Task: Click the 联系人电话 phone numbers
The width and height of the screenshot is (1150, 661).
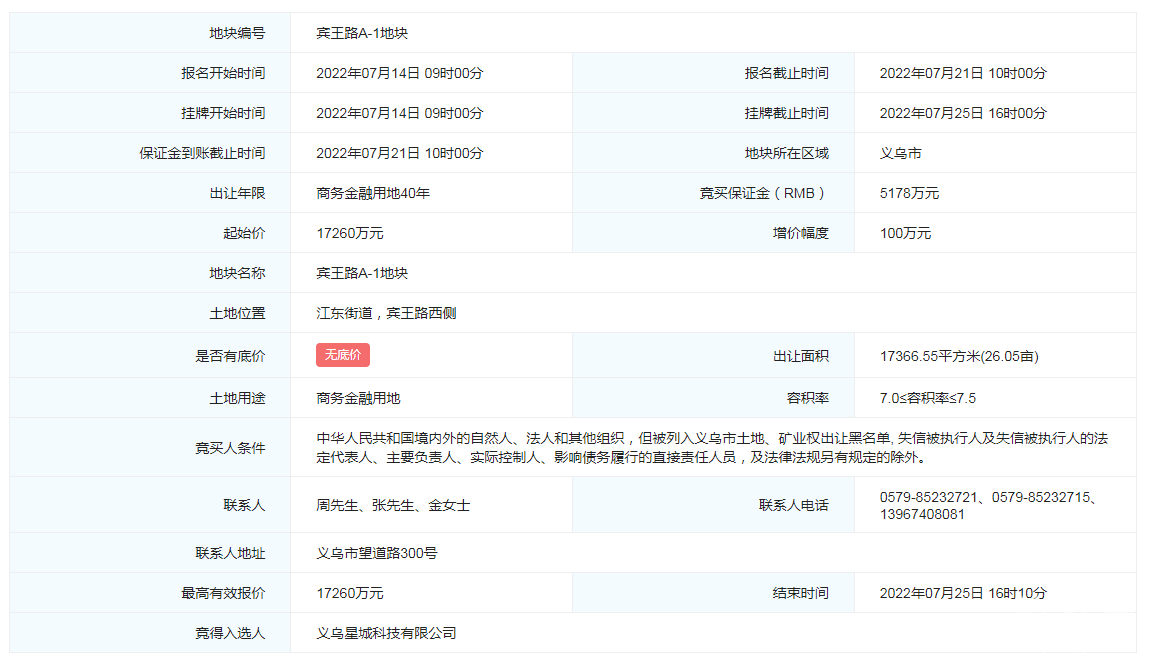Action: [988, 505]
